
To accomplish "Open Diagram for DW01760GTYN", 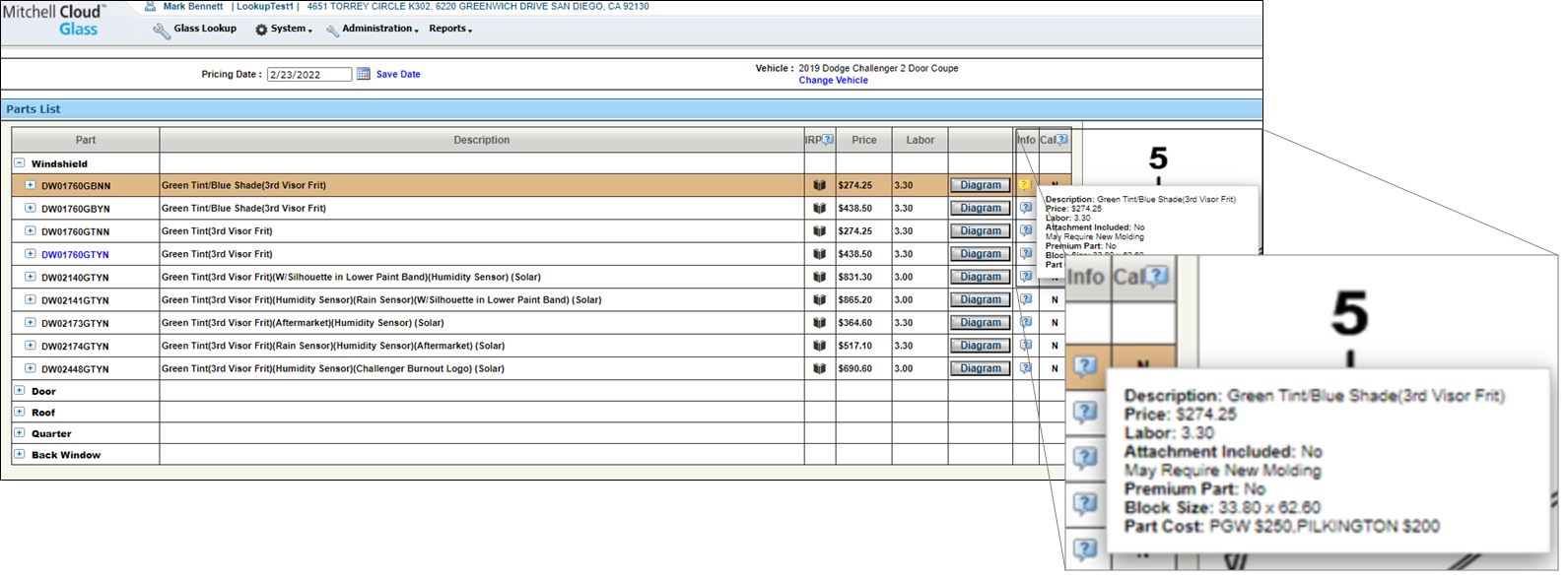I will [981, 254].
